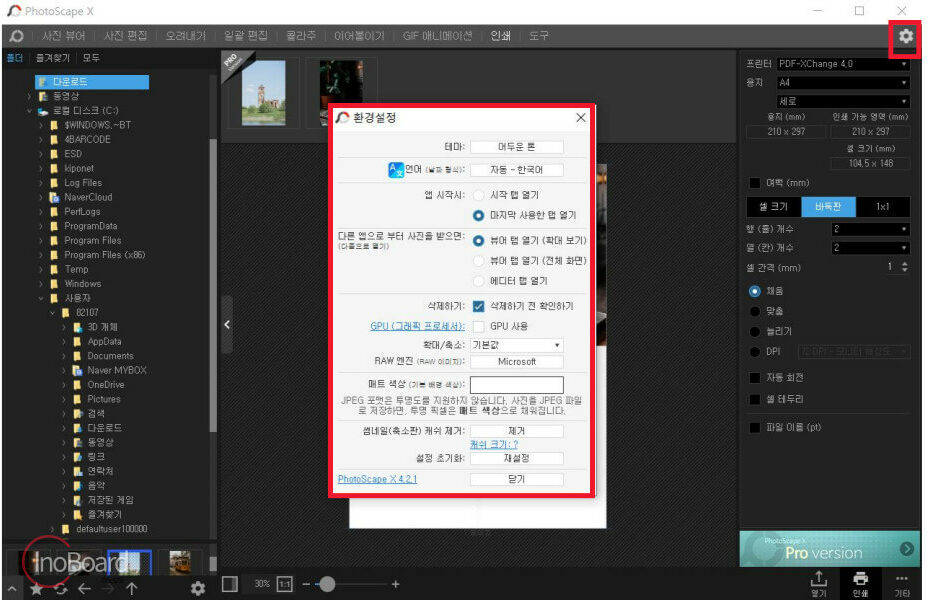This screenshot has height=600, width=930.
Task: Open the 열 (칸) 개수 dropdown
Action: tap(870, 248)
